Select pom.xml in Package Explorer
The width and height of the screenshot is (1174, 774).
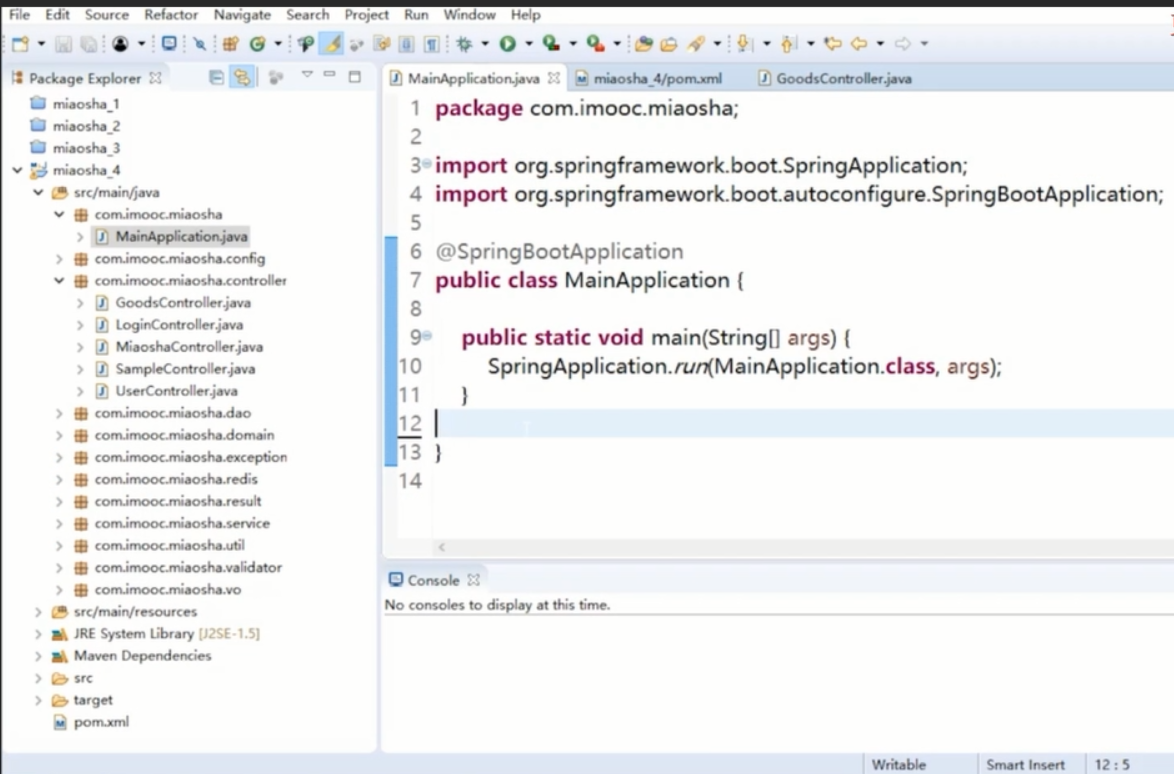point(101,722)
